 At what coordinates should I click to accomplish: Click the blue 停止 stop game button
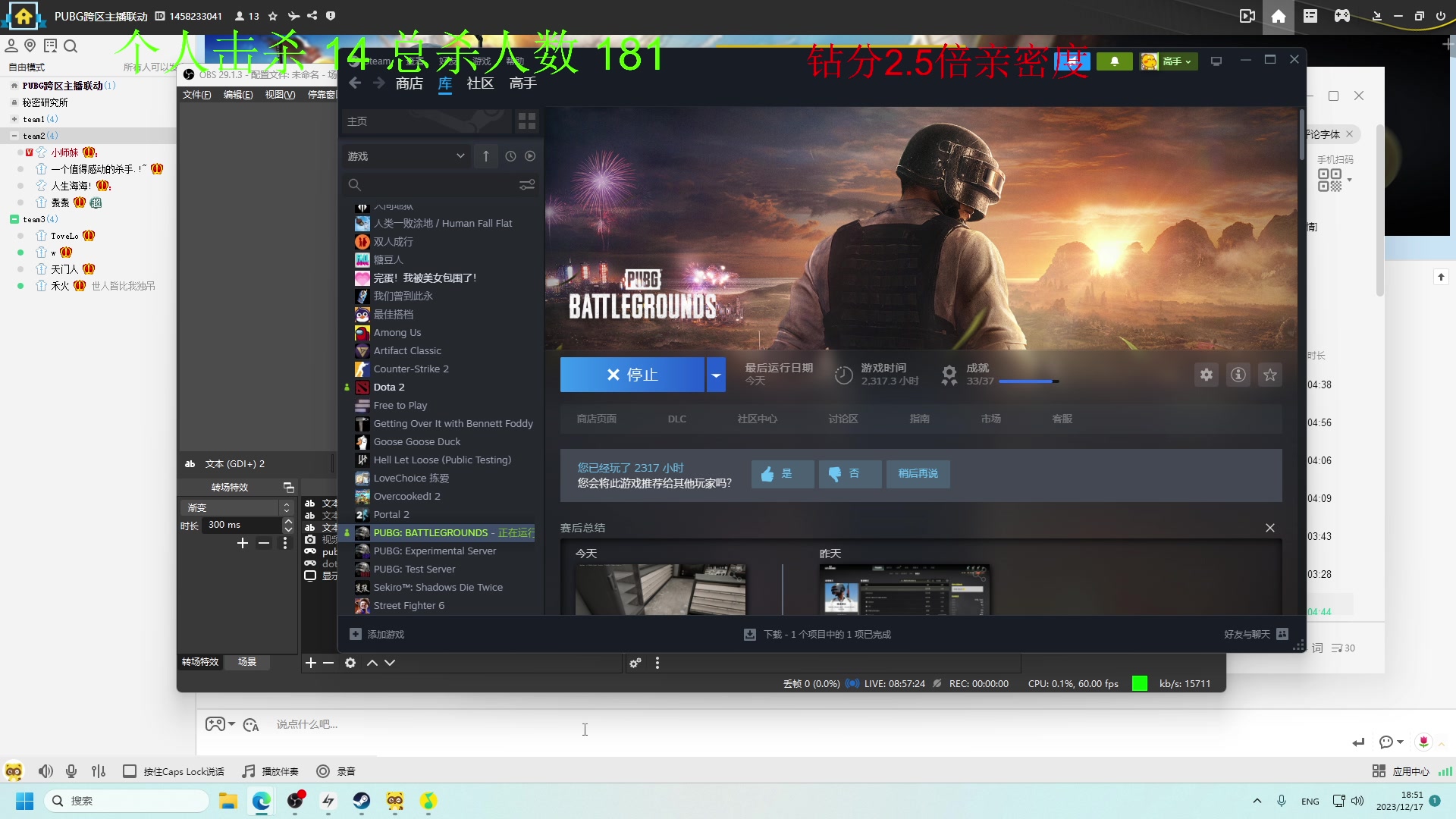coord(632,375)
